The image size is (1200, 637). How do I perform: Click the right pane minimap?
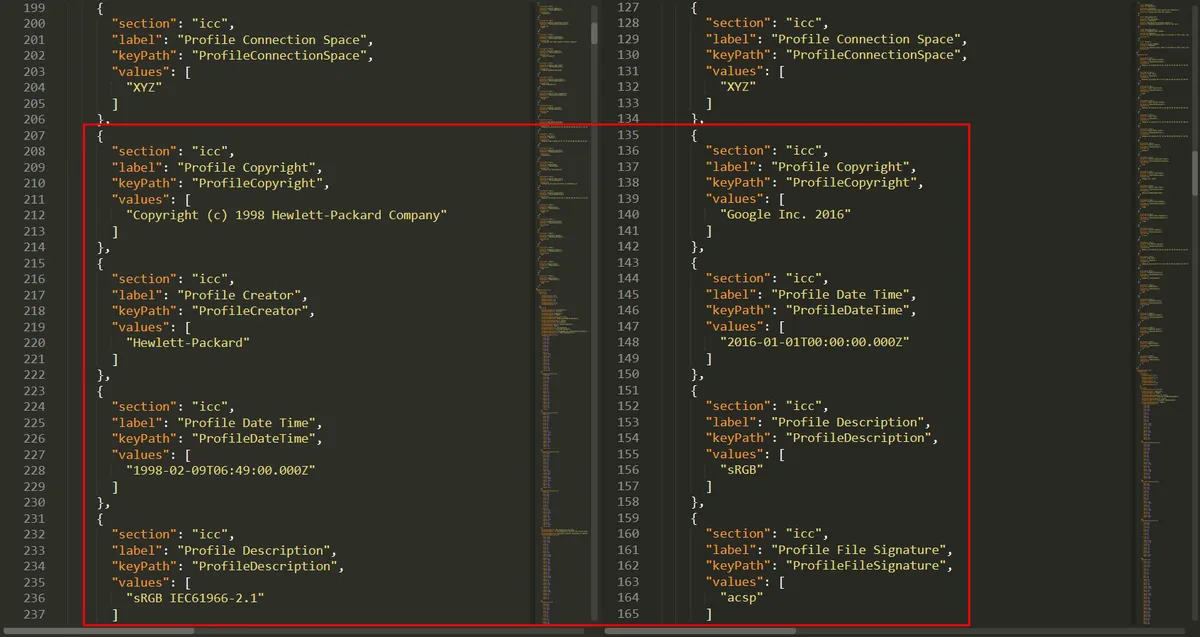click(x=1162, y=310)
